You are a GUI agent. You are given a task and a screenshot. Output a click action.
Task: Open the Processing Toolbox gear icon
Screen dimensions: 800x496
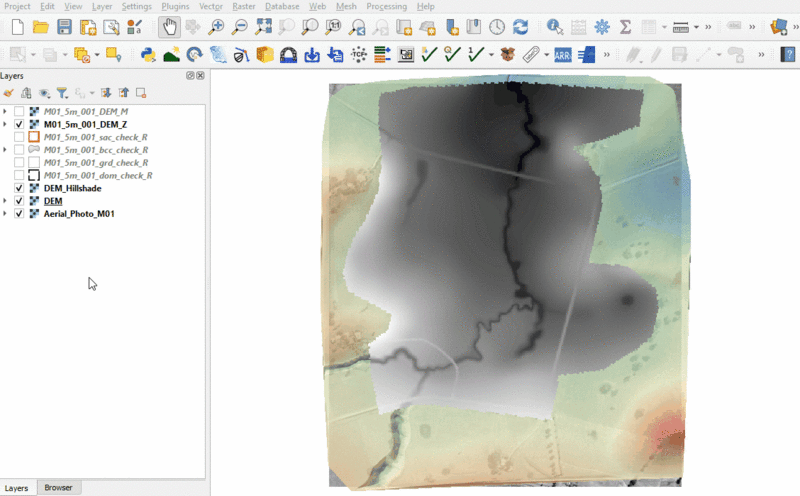[x=602, y=27]
